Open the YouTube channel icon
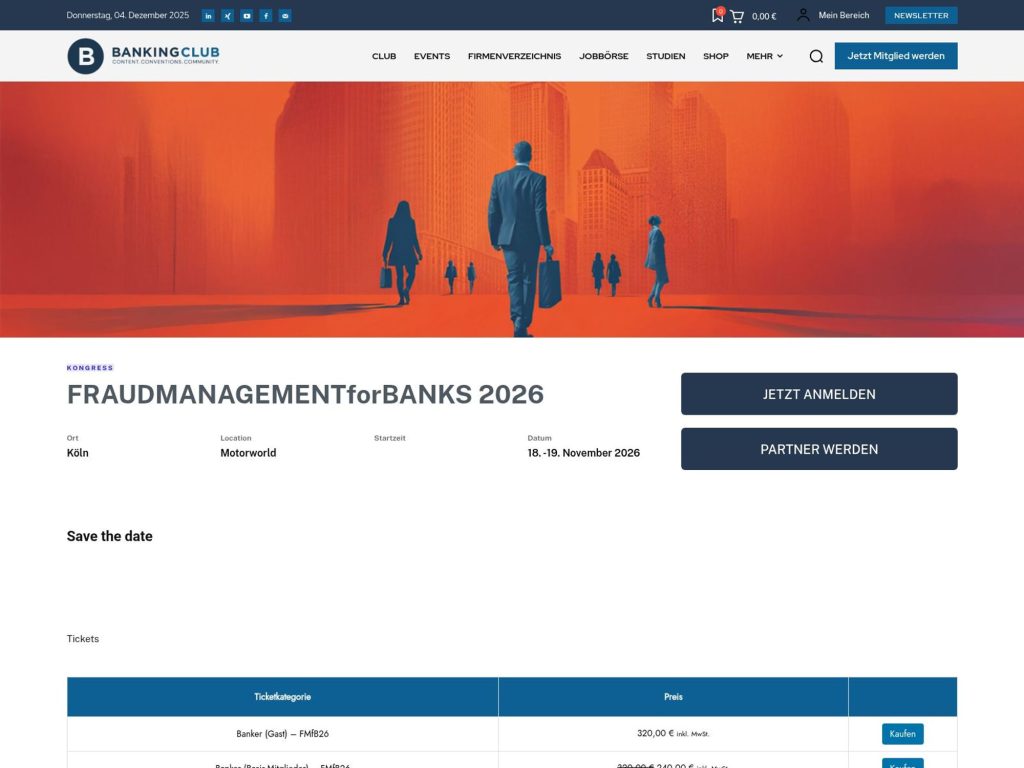This screenshot has height=768, width=1024. [x=246, y=15]
